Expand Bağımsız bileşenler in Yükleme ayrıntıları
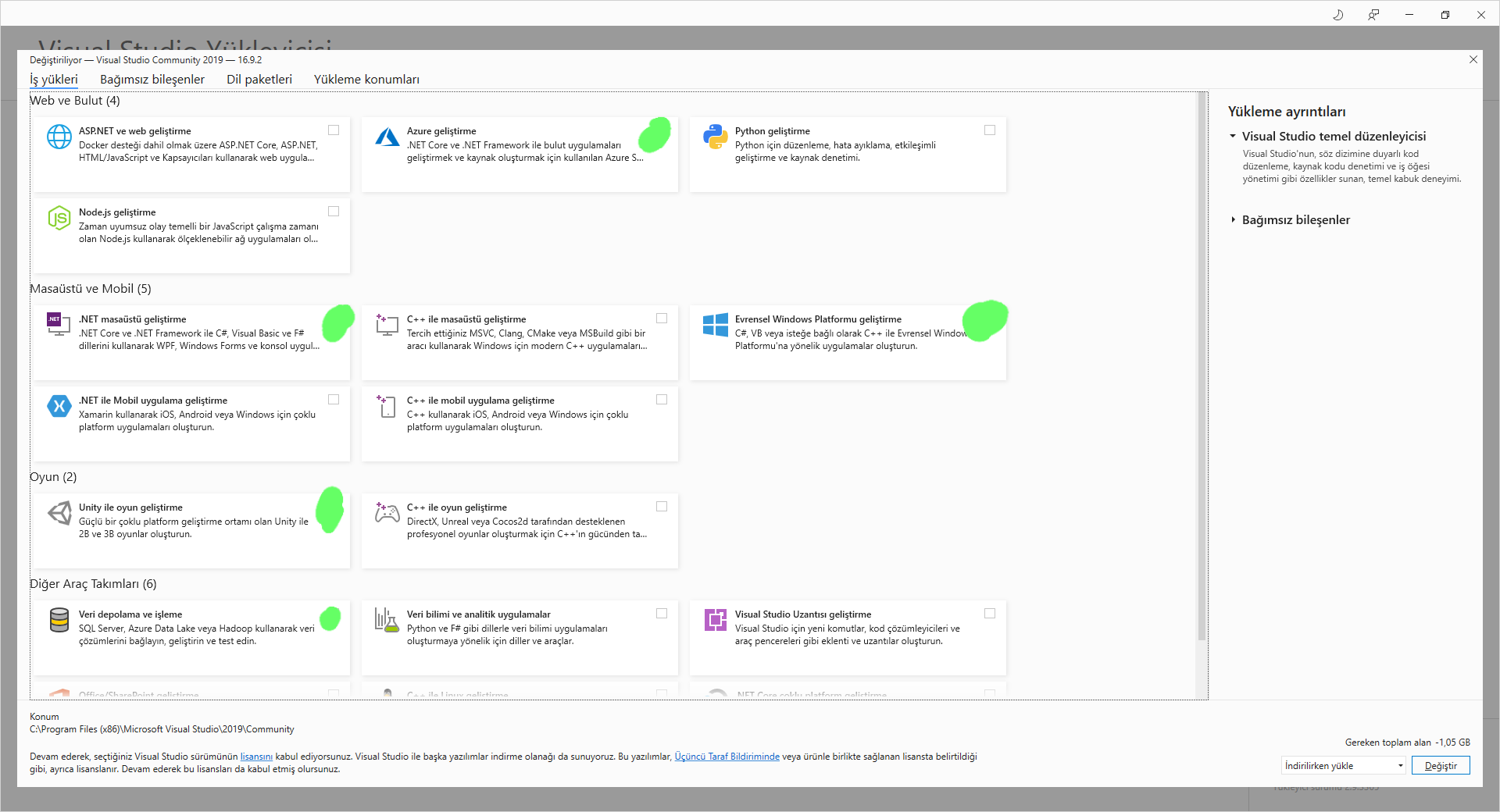Screen dimensions: 1500x812 1233,220
